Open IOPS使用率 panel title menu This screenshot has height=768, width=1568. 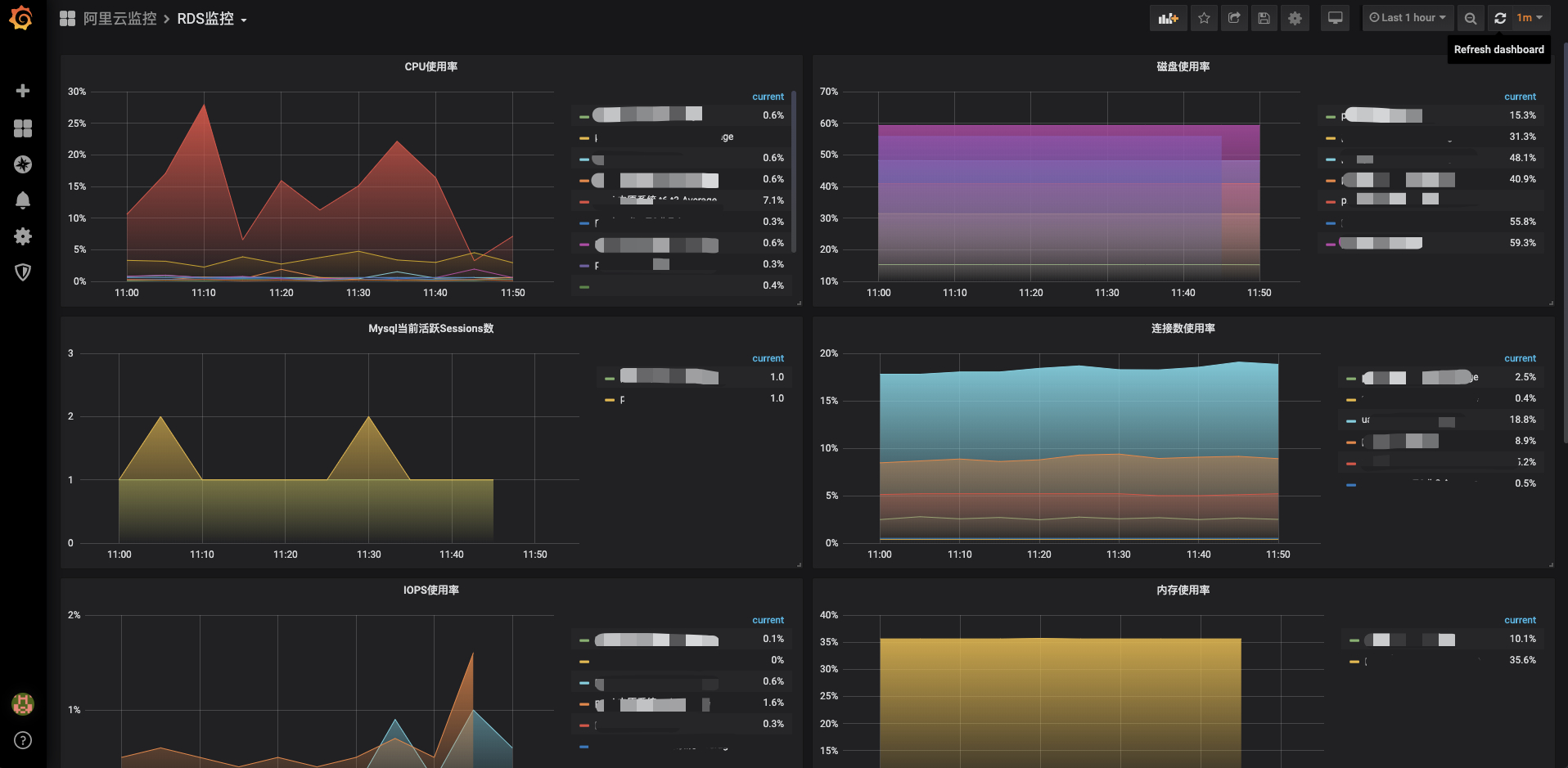pyautogui.click(x=431, y=591)
